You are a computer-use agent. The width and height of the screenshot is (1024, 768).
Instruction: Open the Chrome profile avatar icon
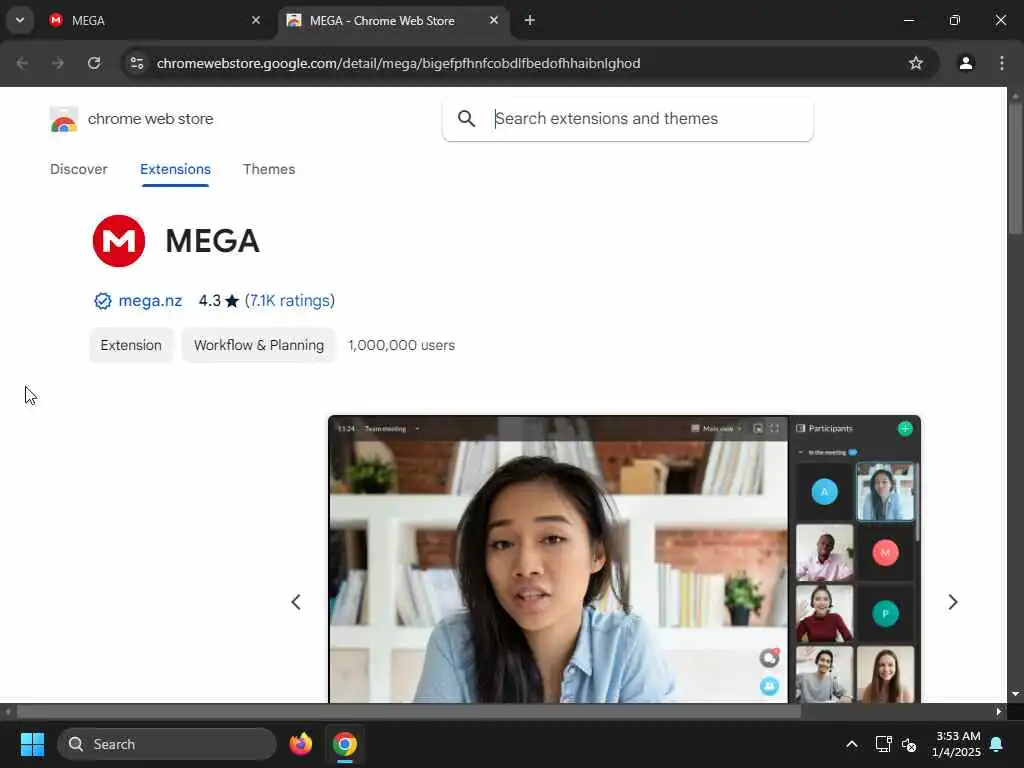coord(965,63)
